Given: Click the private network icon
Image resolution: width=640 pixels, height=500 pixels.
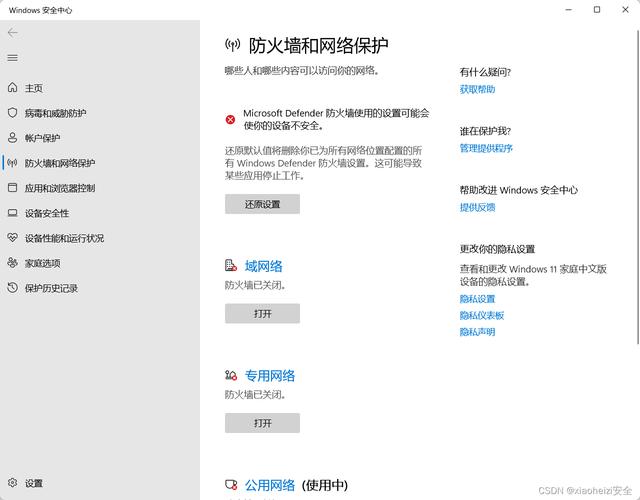Looking at the screenshot, I should click(231, 375).
